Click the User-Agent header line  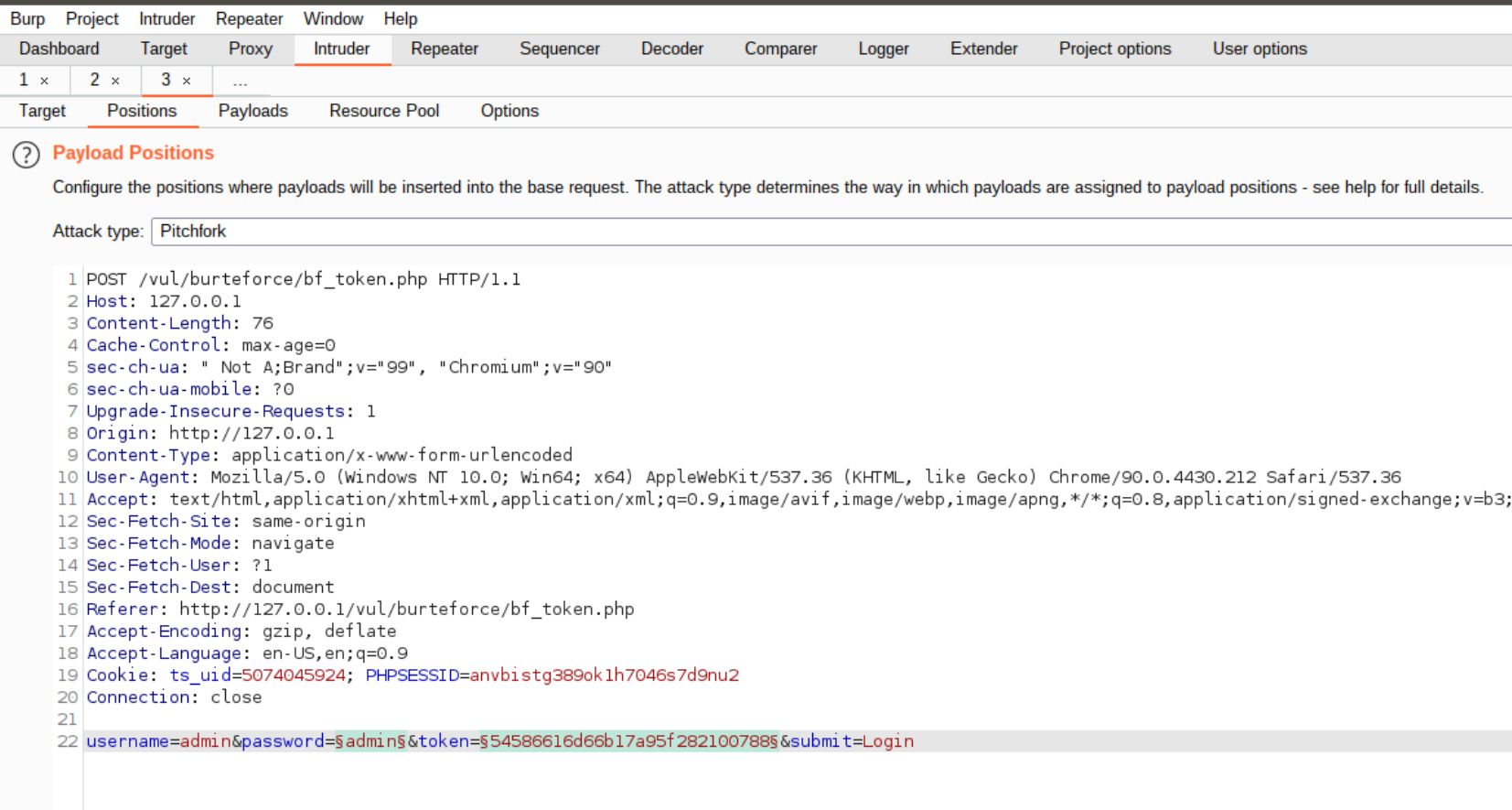(x=744, y=477)
